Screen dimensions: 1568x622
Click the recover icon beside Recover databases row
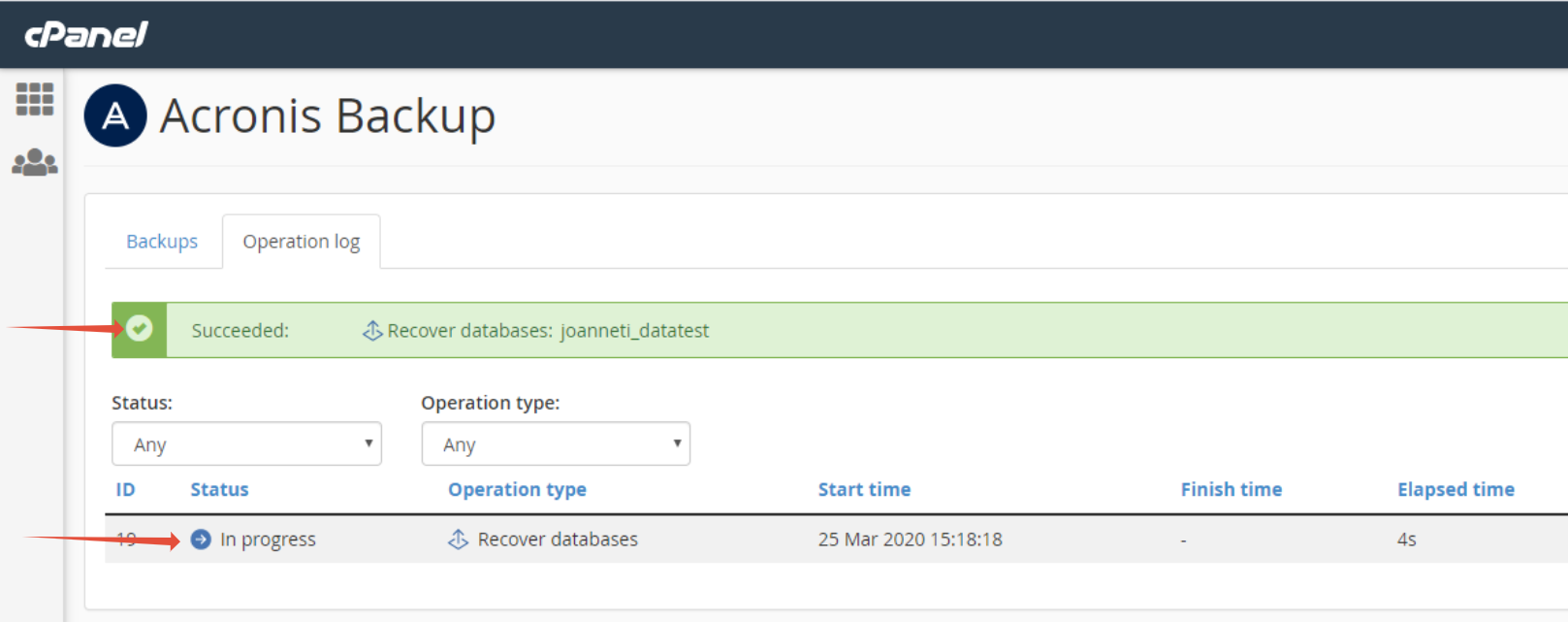[x=459, y=540]
